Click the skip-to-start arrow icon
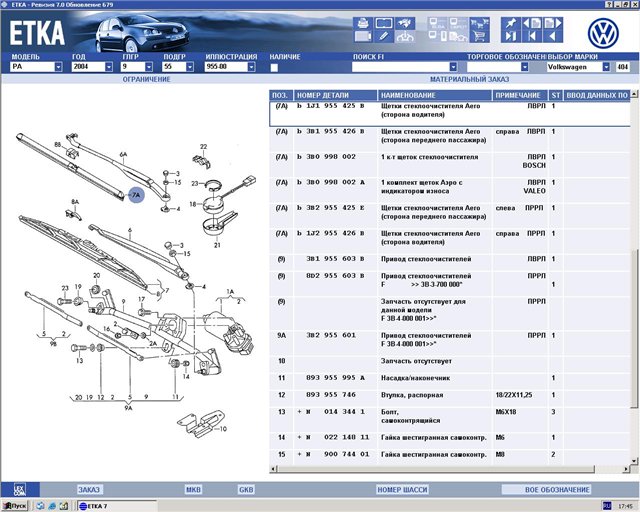This screenshot has width=640, height=512. (531, 36)
